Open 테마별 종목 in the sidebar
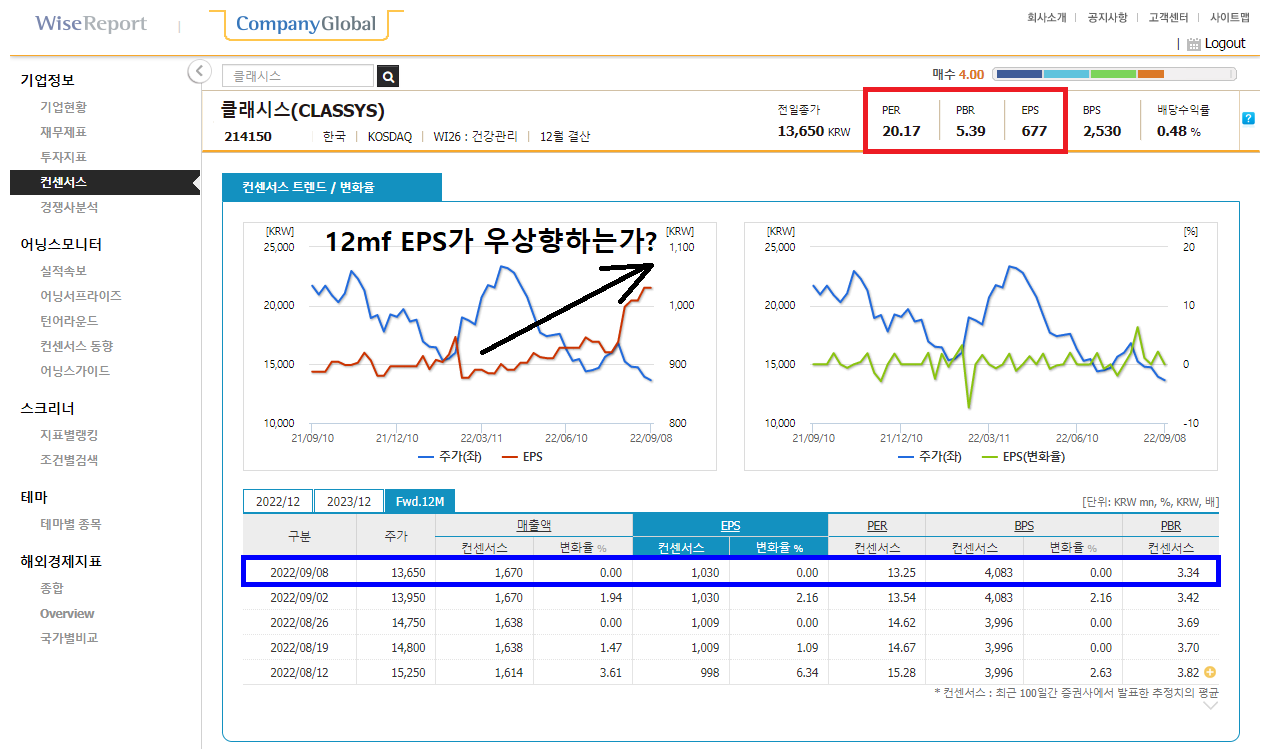 71,524
